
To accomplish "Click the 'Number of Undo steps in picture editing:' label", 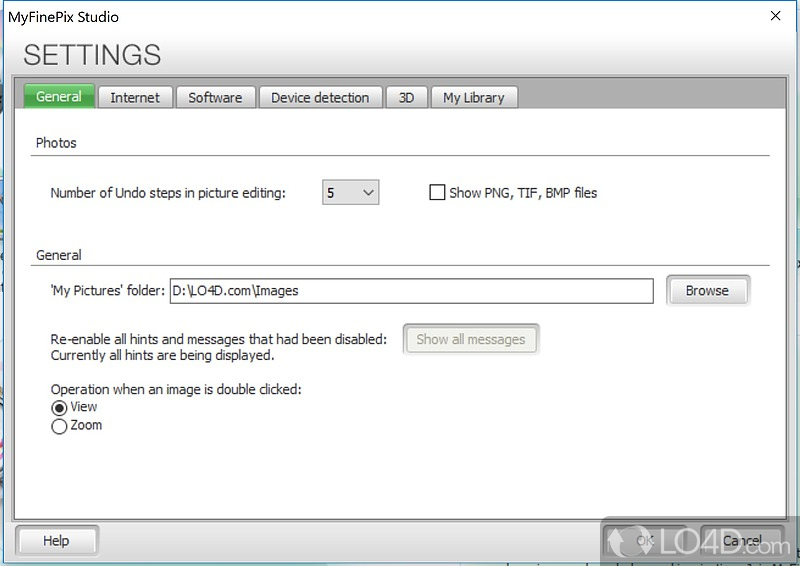I will click(168, 193).
